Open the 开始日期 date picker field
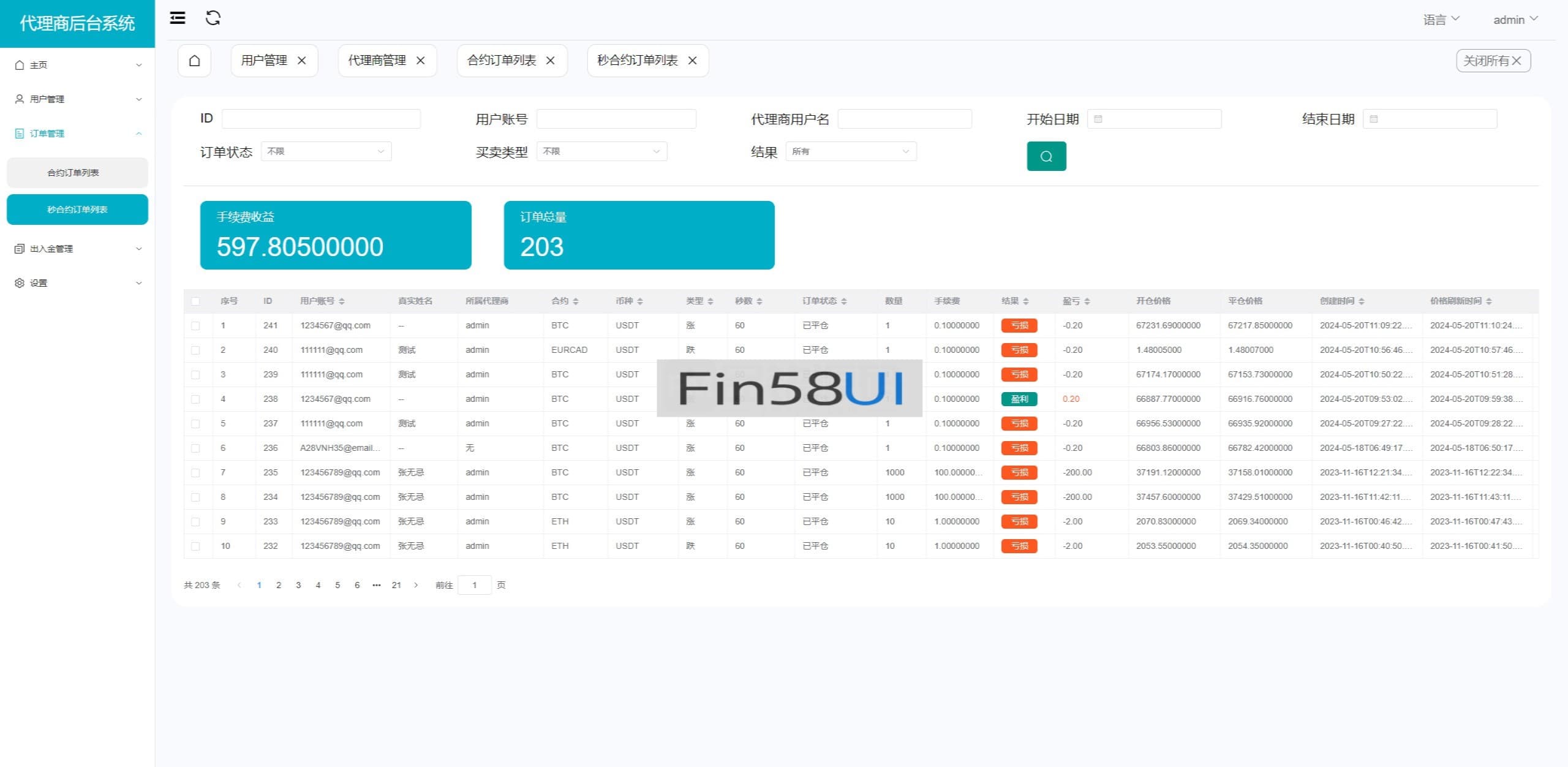Screen dimensions: 1568x767 [x=1154, y=119]
